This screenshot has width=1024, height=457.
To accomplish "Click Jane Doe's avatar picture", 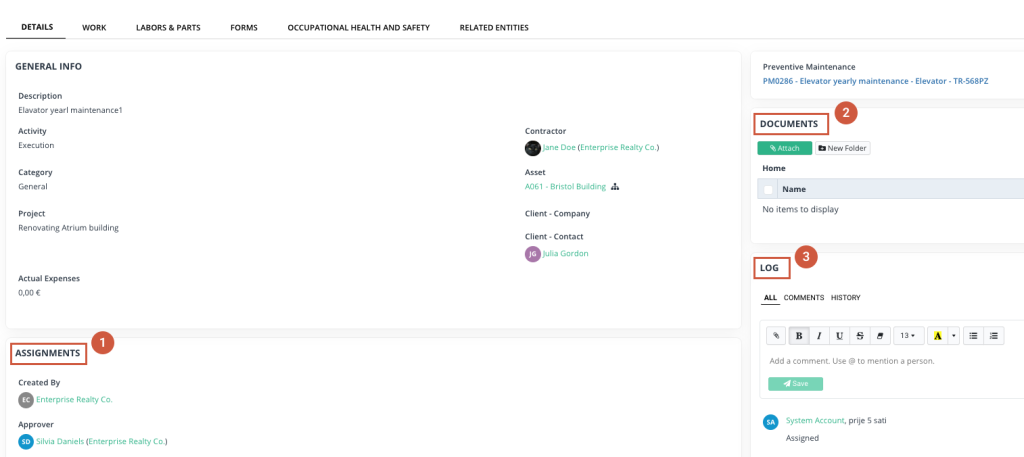I will tap(533, 148).
